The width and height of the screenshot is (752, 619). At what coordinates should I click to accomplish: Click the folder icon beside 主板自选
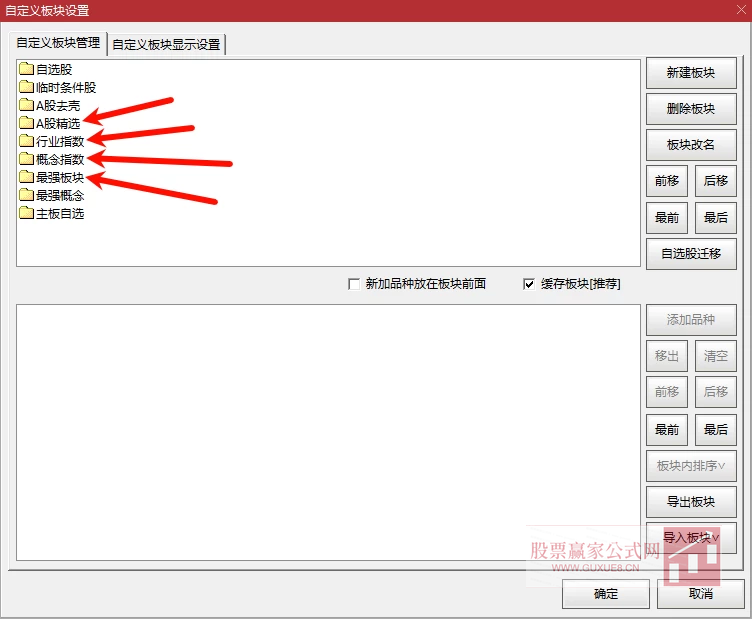point(26,213)
